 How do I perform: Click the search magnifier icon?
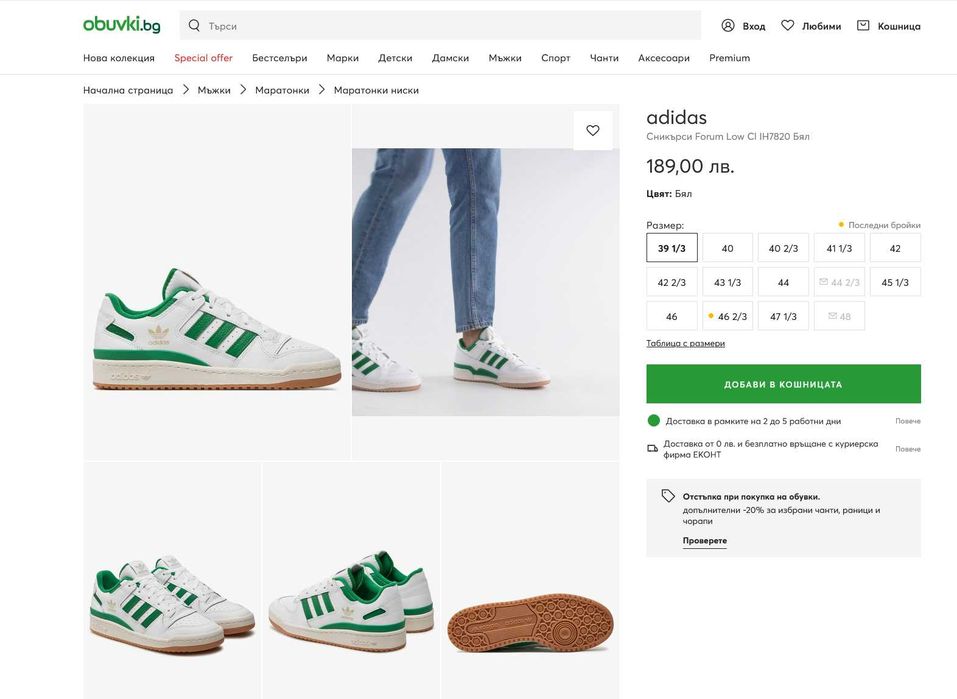194,25
